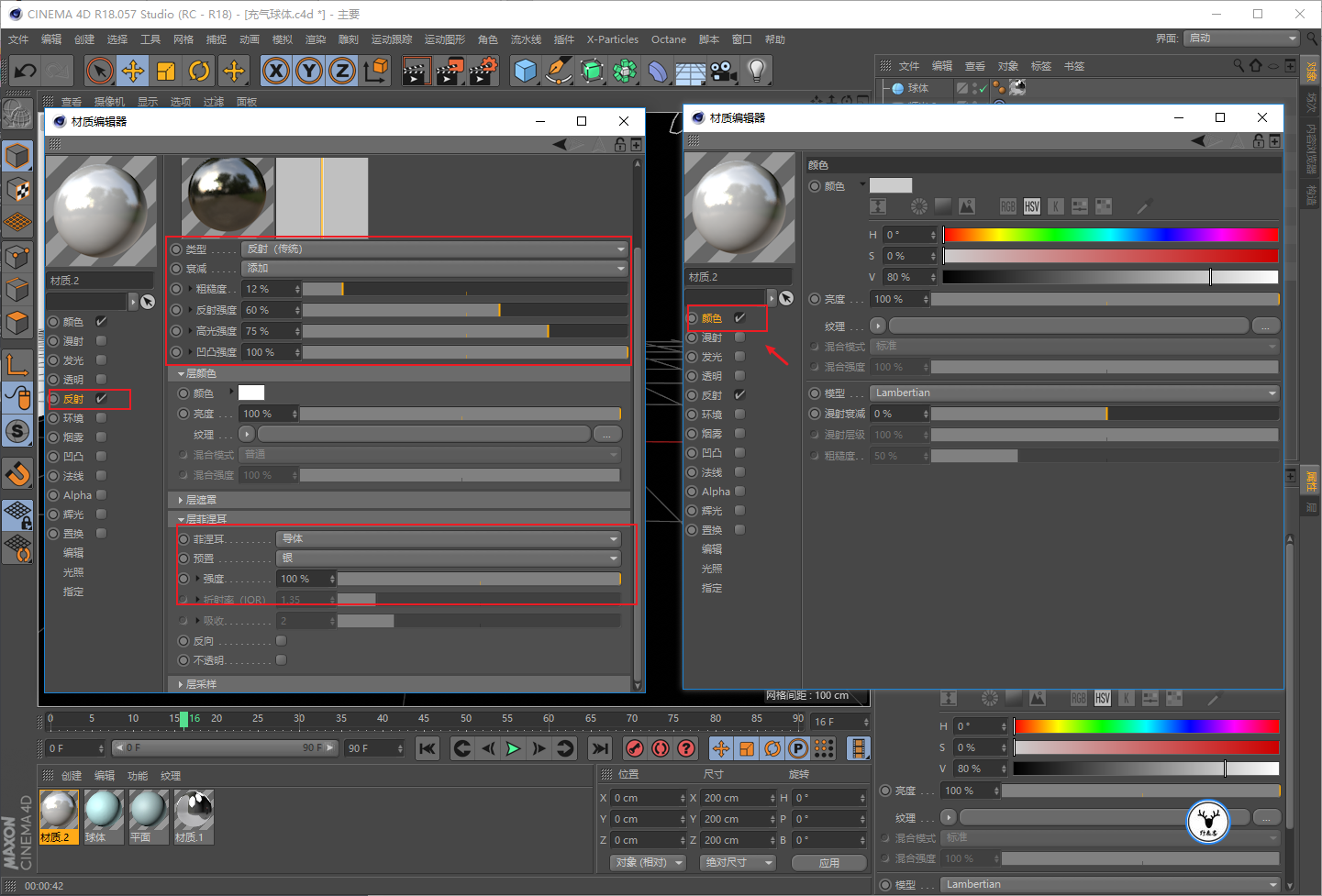Toggle 透明 checkbox in right material editor
This screenshot has width=1322, height=896.
pyautogui.click(x=739, y=376)
